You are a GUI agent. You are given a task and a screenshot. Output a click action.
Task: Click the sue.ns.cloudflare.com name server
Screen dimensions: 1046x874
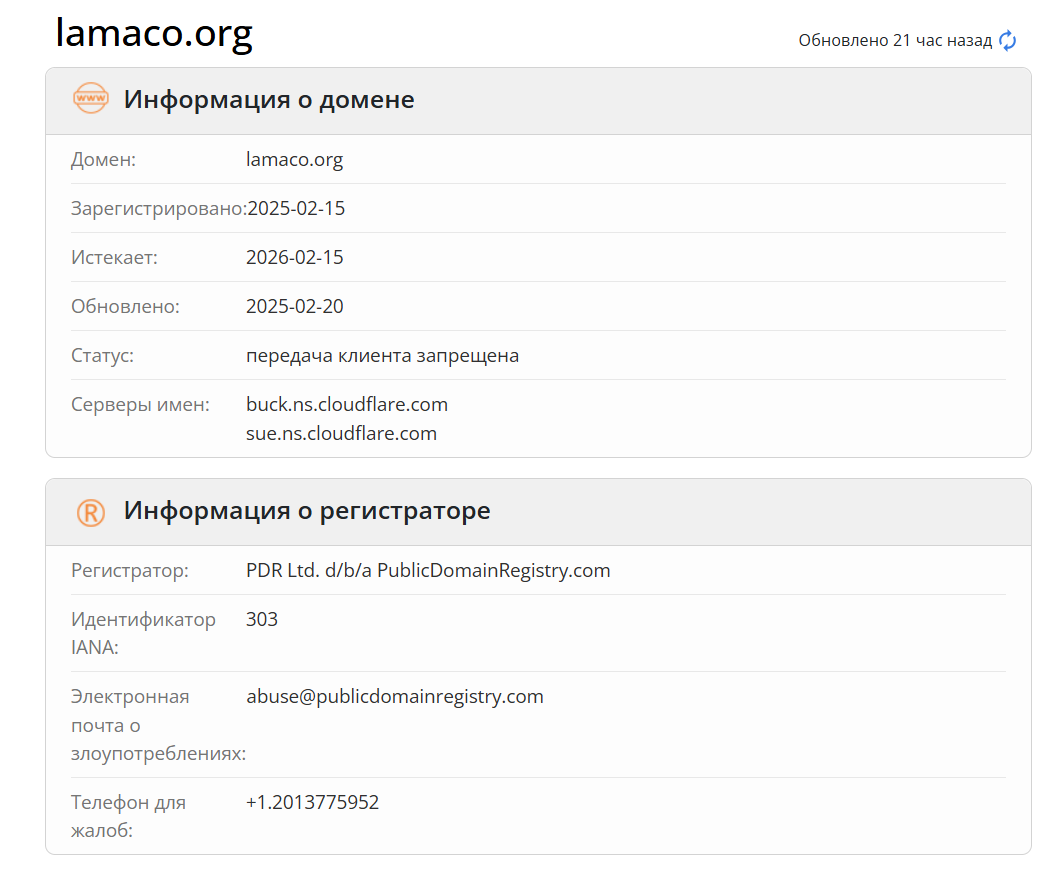341,433
